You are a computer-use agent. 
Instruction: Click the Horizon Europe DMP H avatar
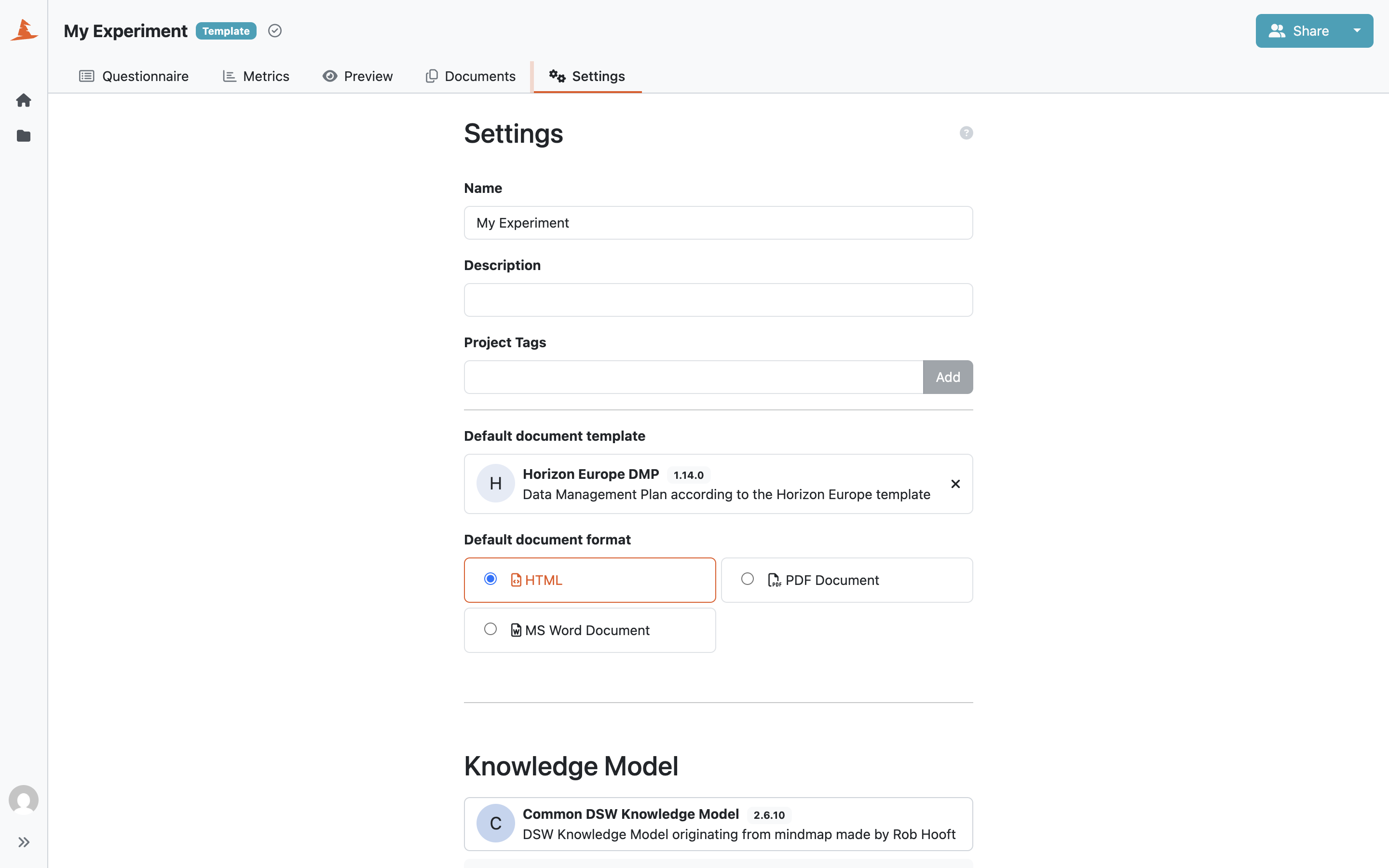(495, 483)
